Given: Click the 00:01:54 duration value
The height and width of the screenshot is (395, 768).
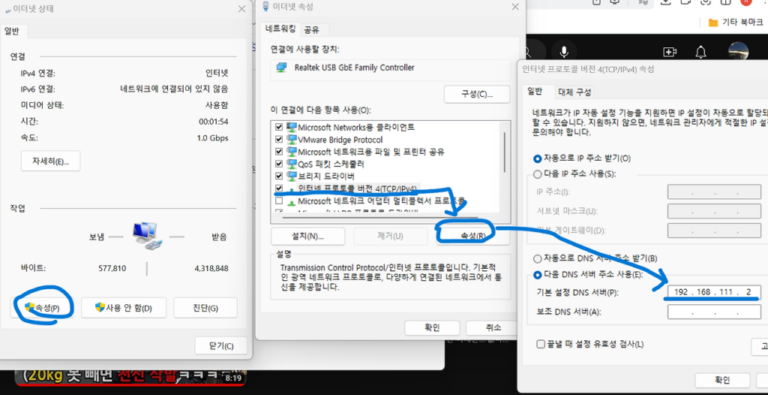Looking at the screenshot, I should tap(213, 122).
